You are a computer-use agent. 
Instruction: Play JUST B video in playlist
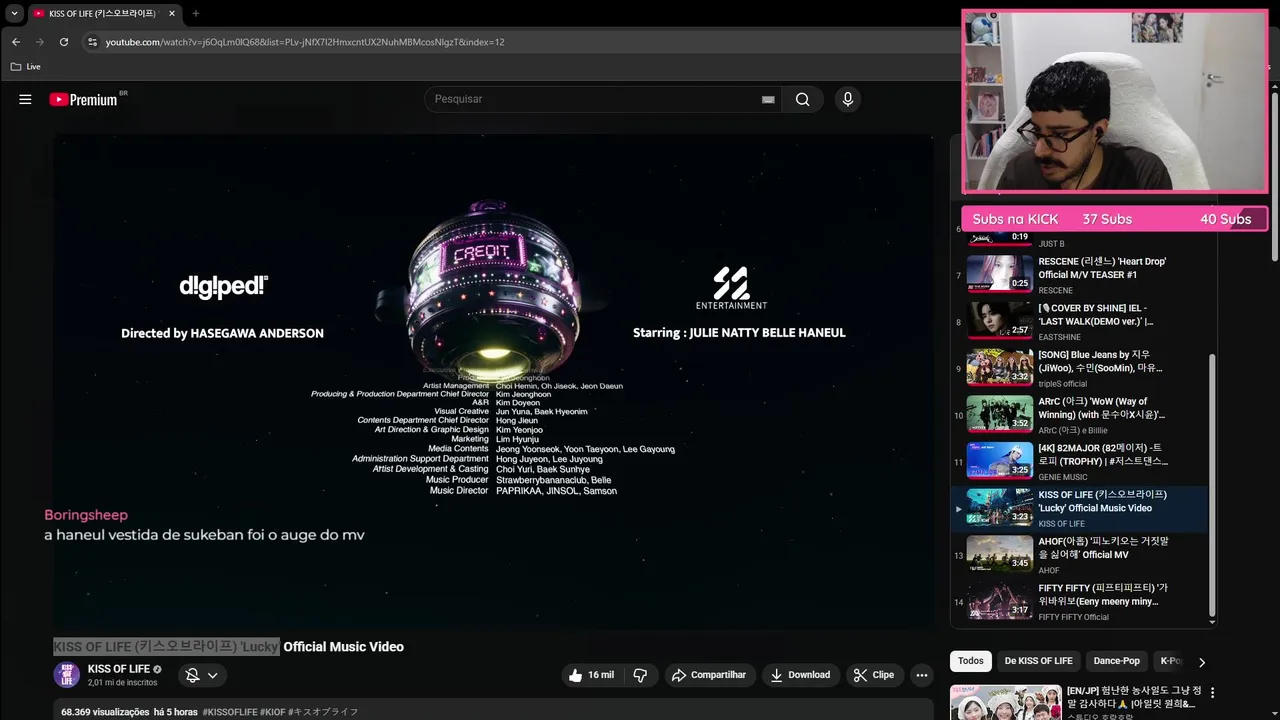(x=1080, y=240)
